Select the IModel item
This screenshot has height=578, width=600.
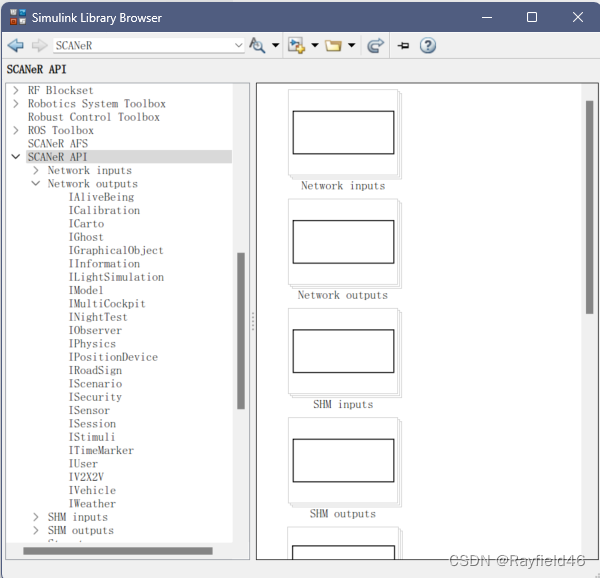86,290
